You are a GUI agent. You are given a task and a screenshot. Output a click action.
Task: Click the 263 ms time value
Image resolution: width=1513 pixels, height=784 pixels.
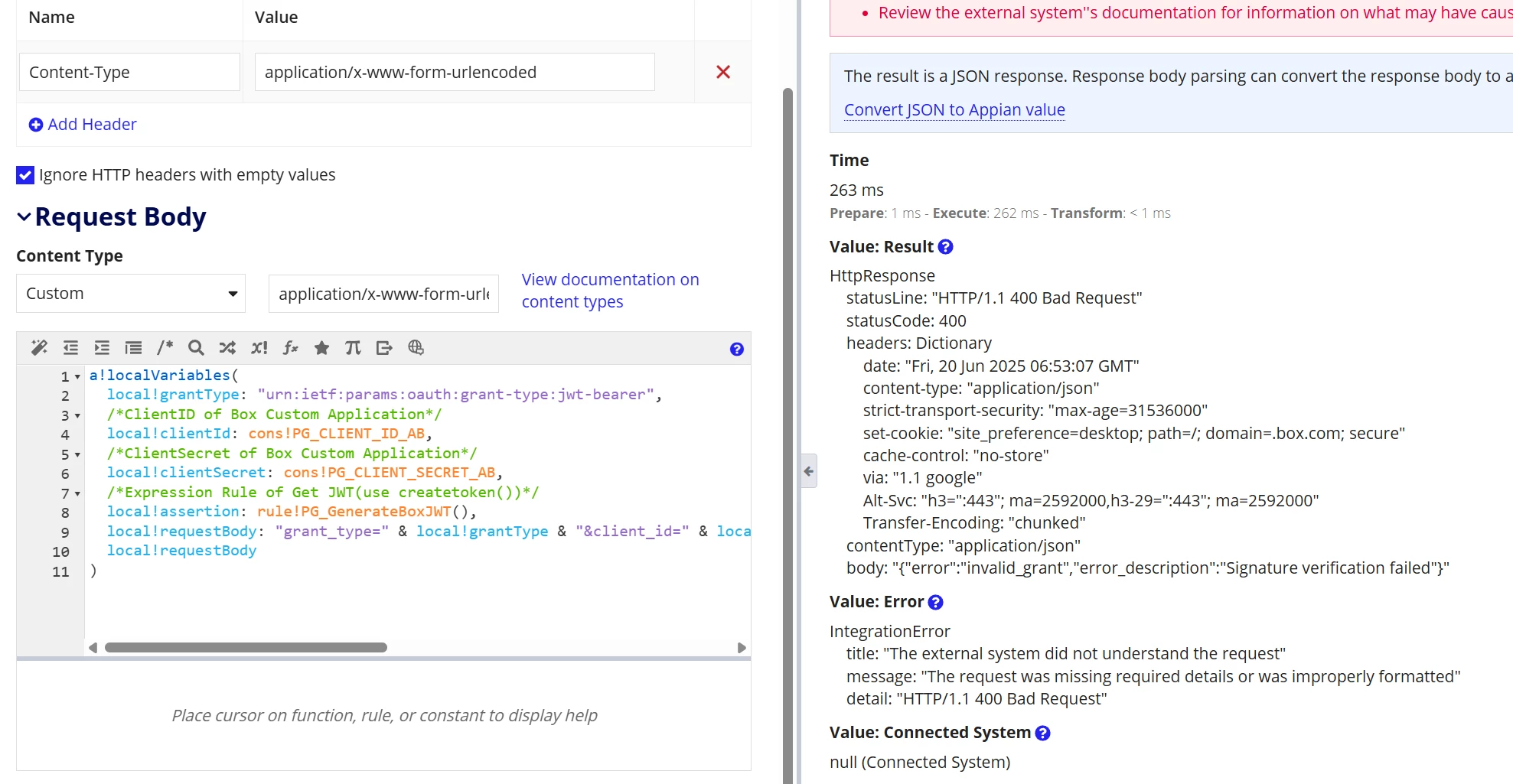(856, 190)
